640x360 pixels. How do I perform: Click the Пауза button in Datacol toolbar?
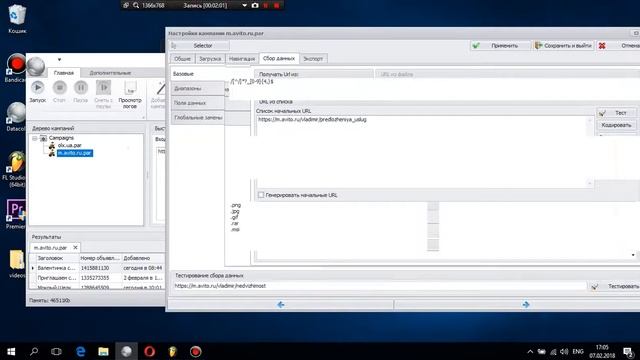pos(81,91)
